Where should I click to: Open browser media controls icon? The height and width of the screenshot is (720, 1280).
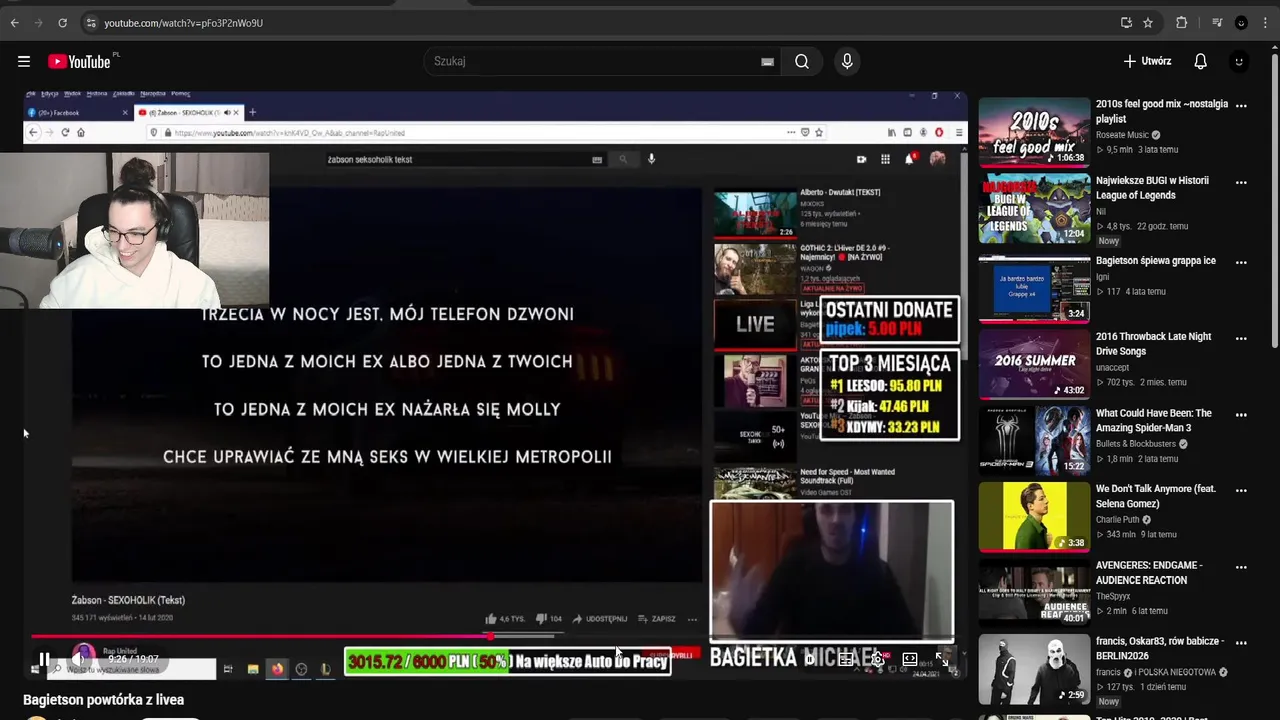(x=1217, y=22)
